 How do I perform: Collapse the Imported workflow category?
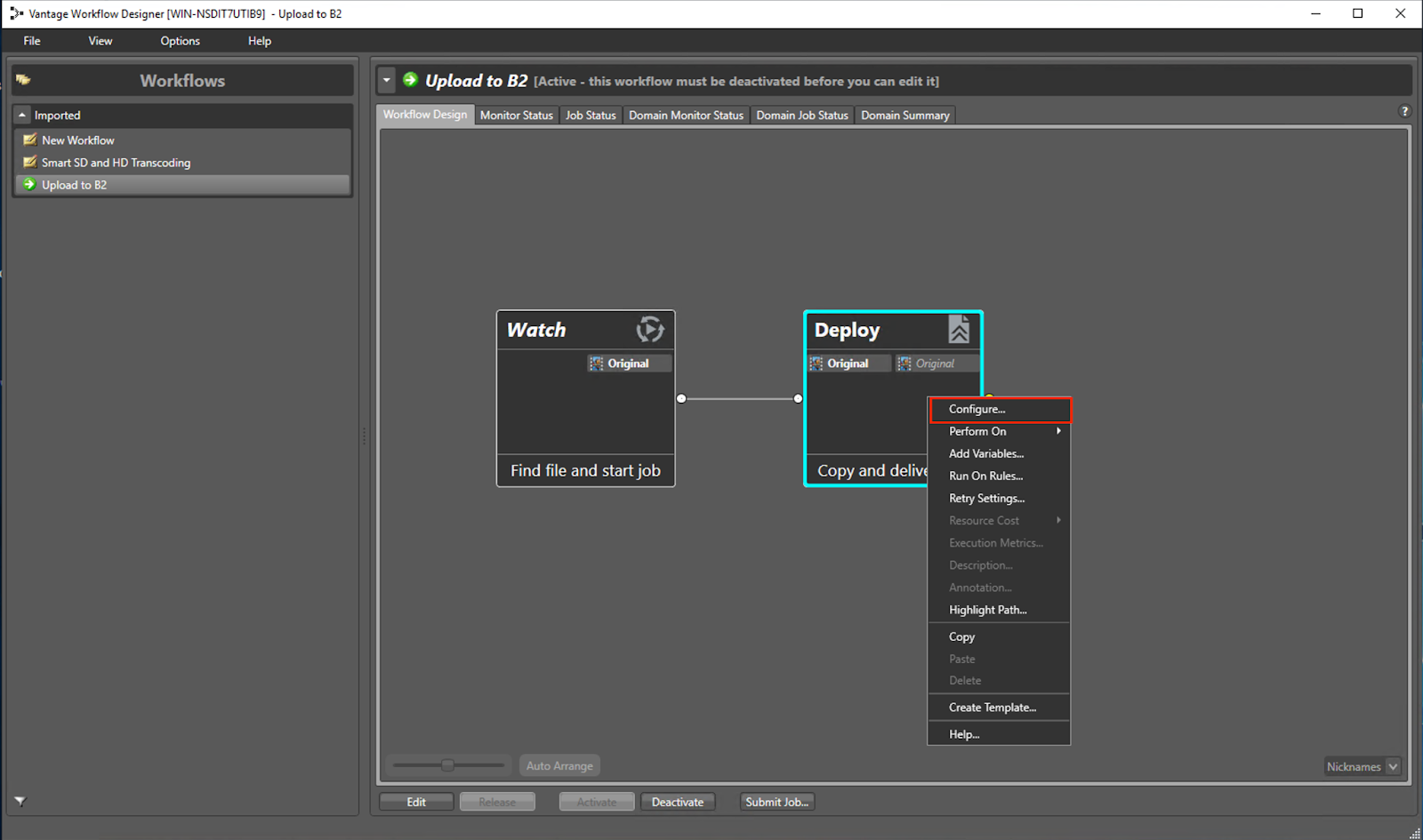click(x=23, y=115)
